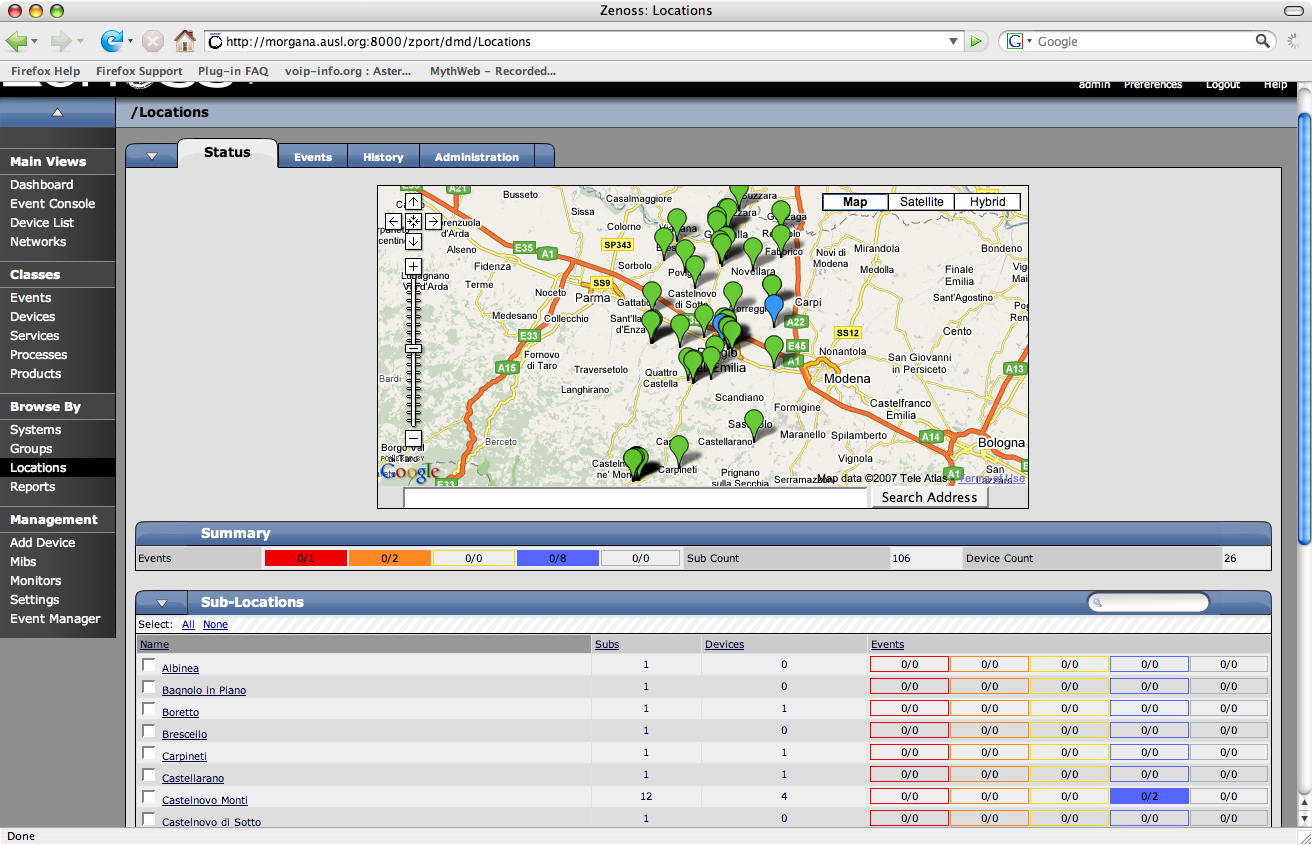Check the Albinea checkbox
This screenshot has width=1312, height=845.
(149, 665)
